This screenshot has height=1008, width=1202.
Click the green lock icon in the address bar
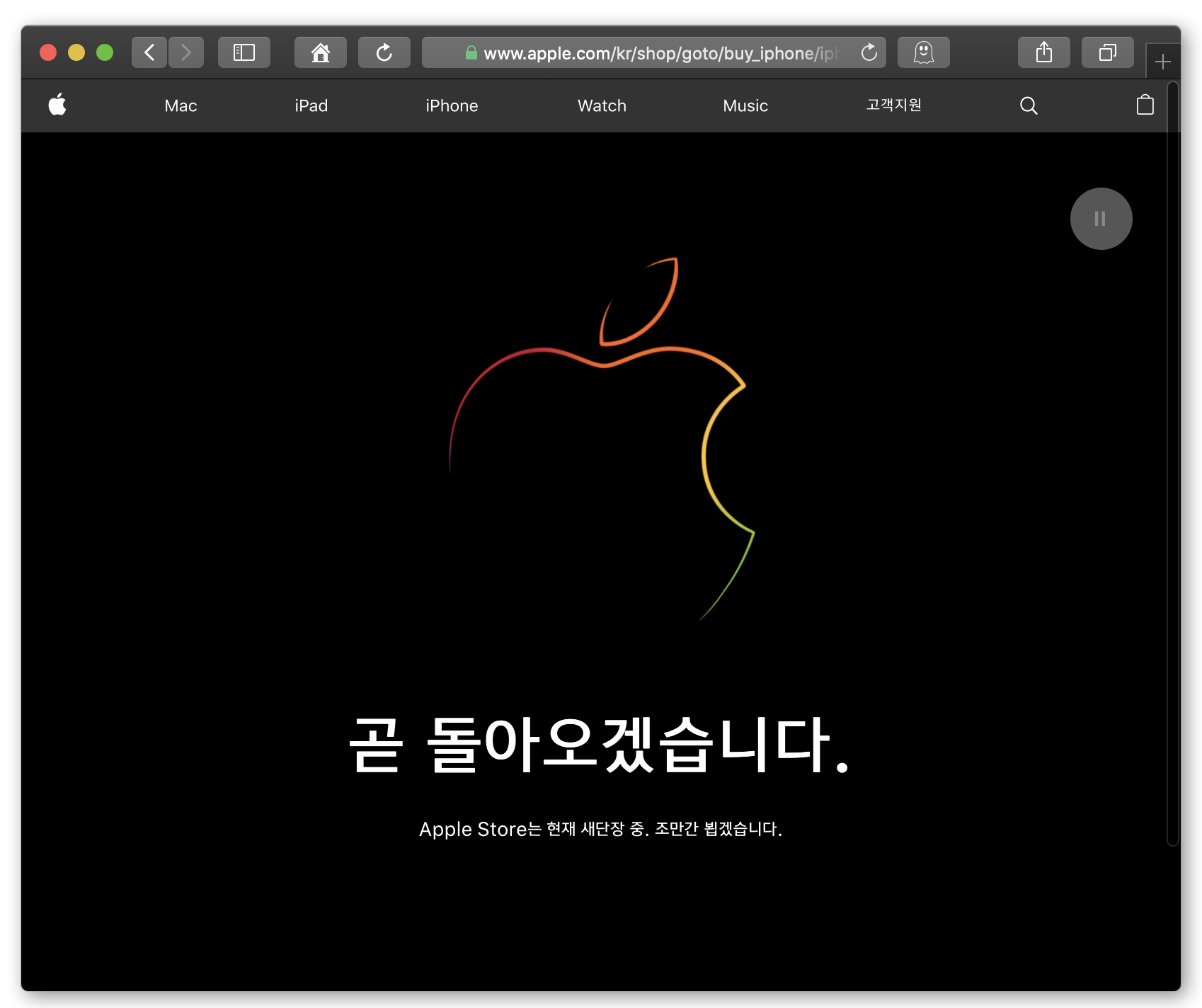471,53
